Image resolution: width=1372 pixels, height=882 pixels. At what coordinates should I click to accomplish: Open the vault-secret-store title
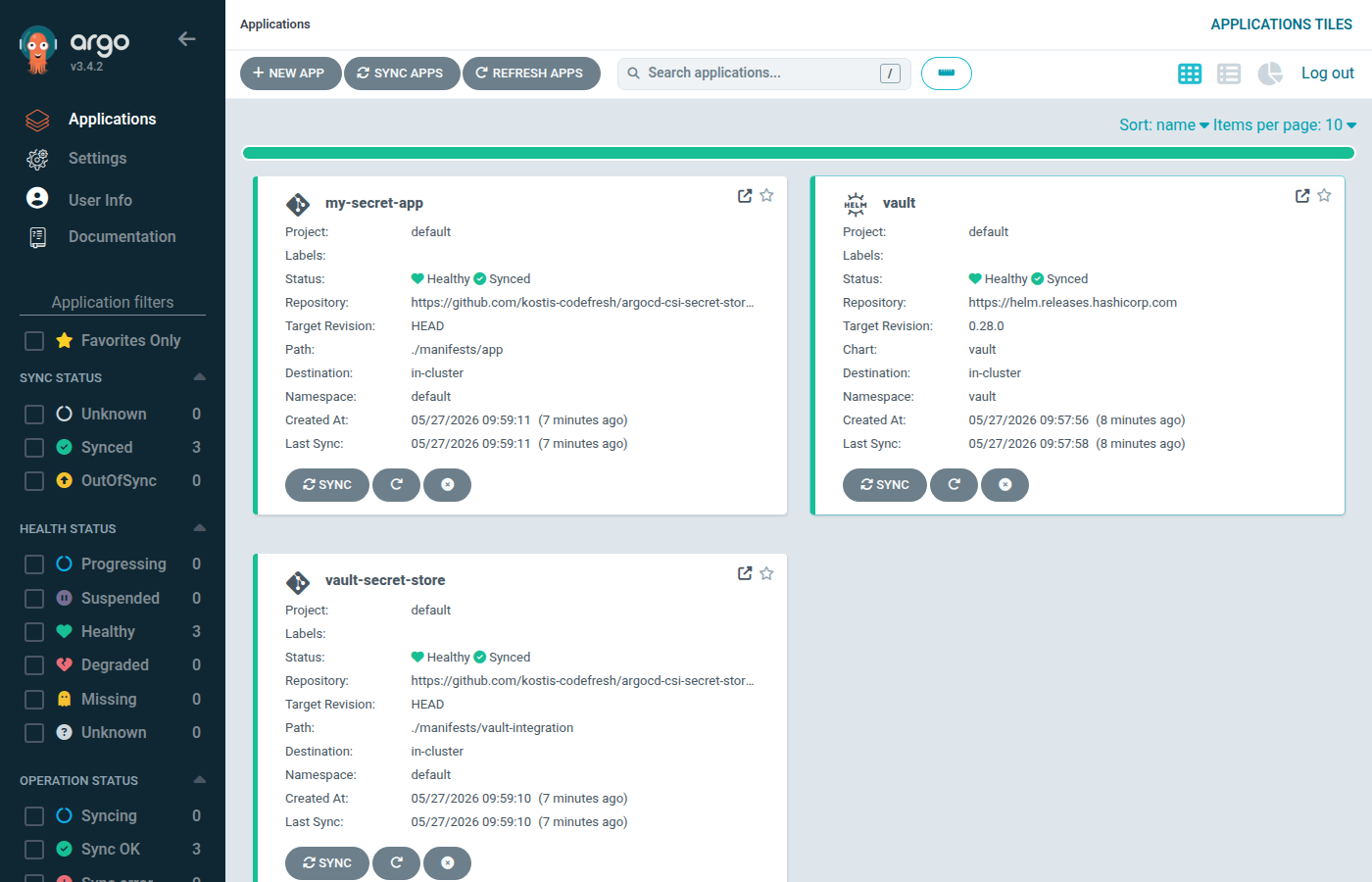tap(385, 580)
